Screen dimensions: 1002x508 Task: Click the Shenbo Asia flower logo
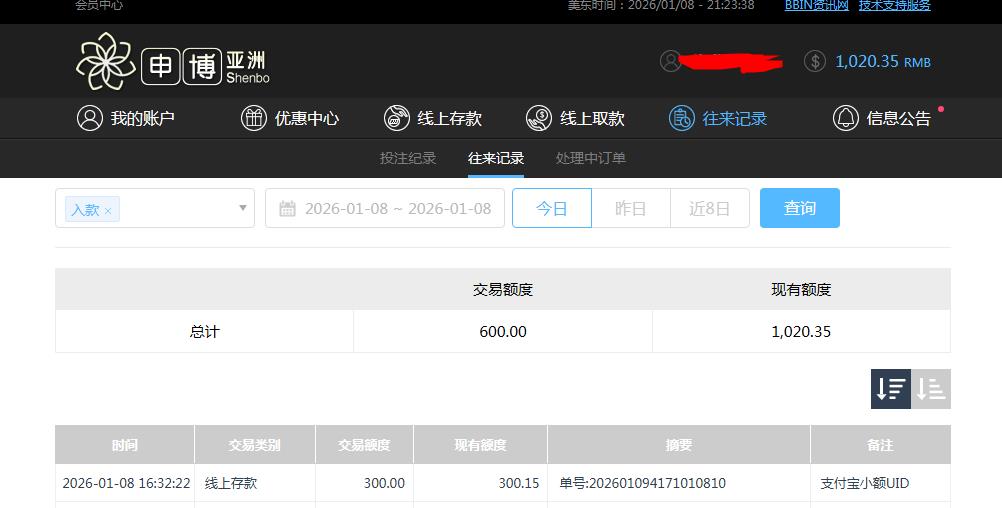pos(105,61)
